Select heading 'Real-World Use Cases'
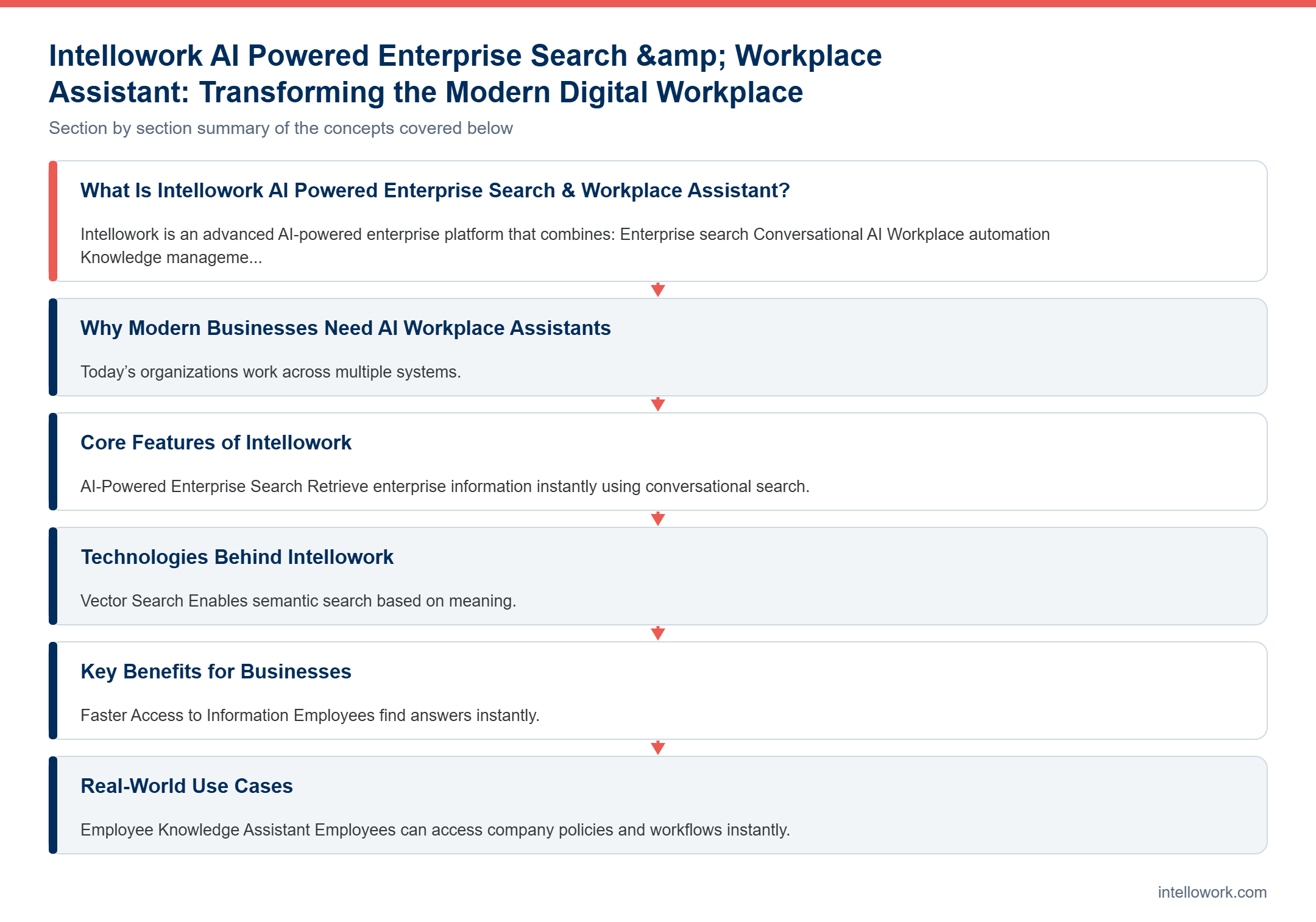 tap(186, 786)
